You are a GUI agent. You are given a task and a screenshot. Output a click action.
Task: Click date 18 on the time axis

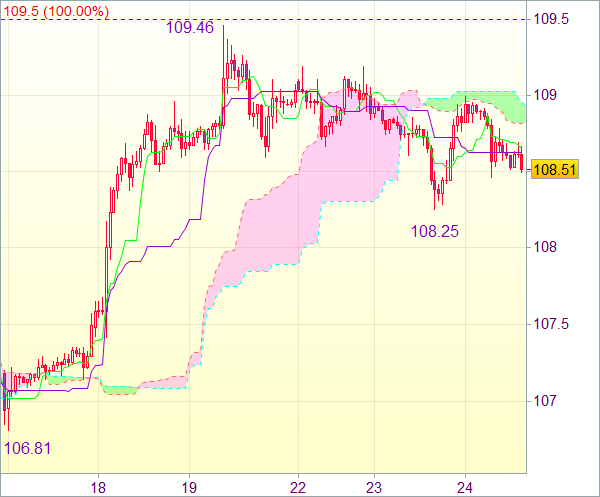click(98, 488)
